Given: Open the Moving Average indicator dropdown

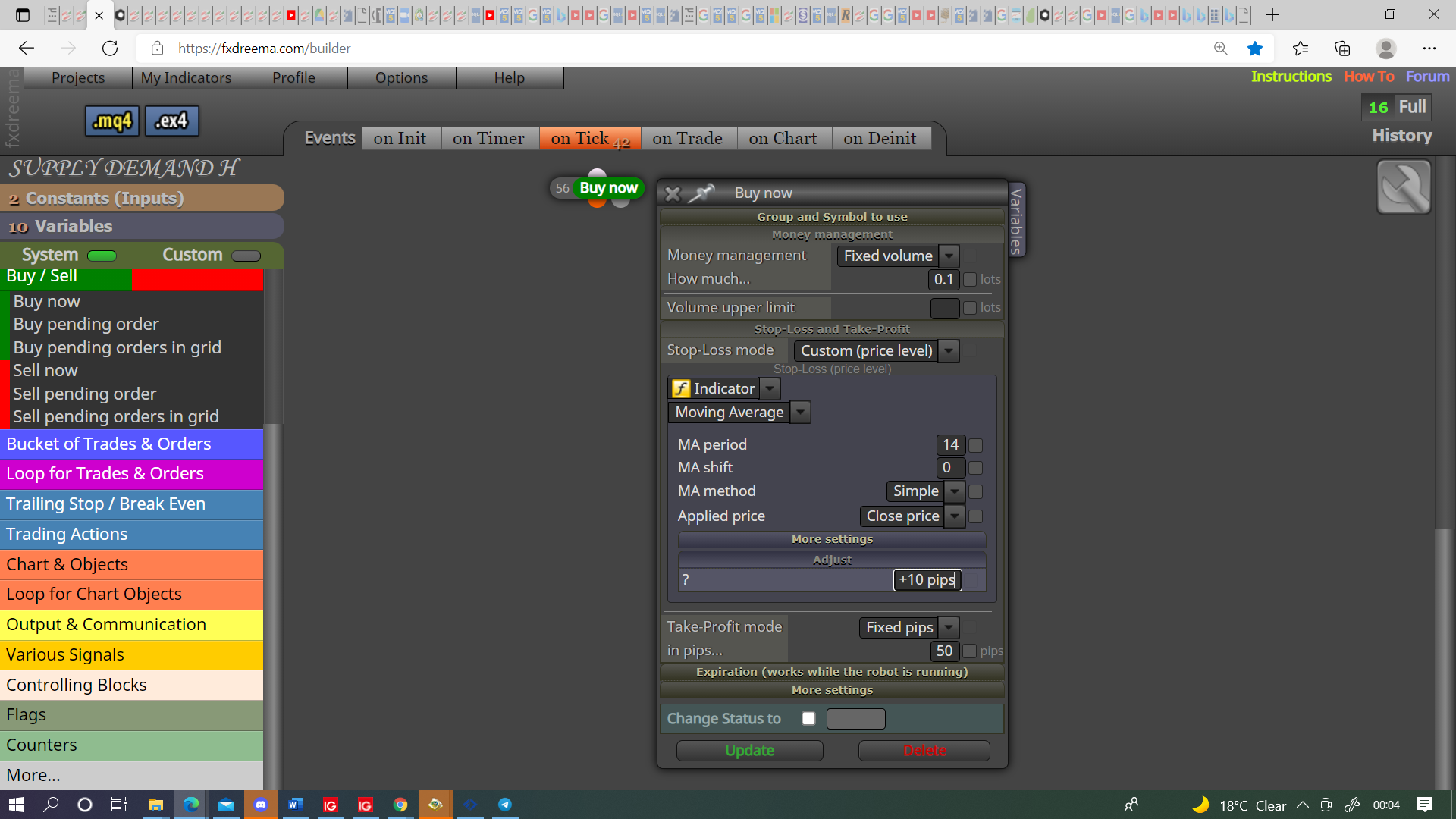Looking at the screenshot, I should coord(739,412).
